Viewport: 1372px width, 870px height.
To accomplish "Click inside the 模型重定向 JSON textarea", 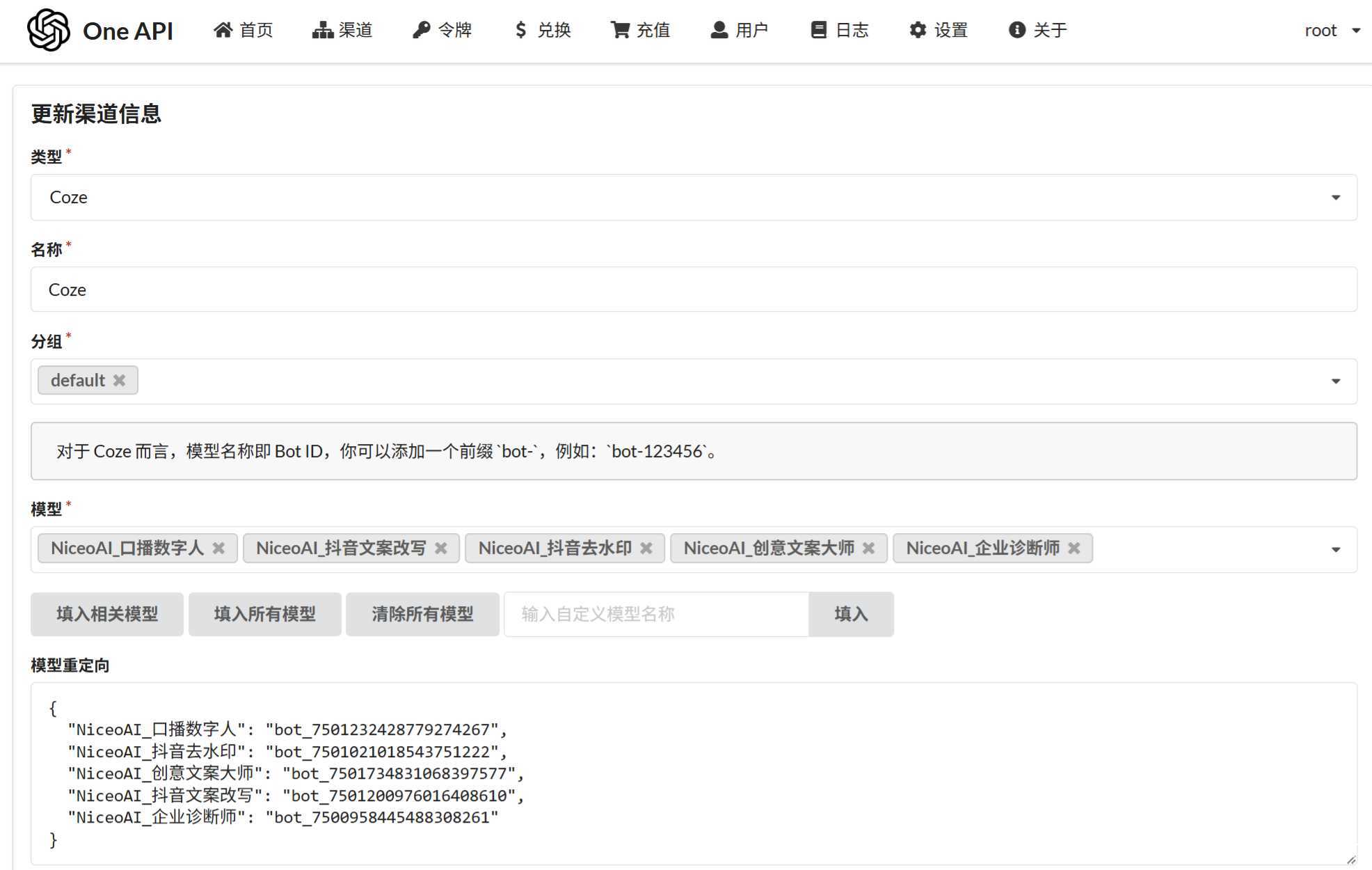I will [x=694, y=774].
